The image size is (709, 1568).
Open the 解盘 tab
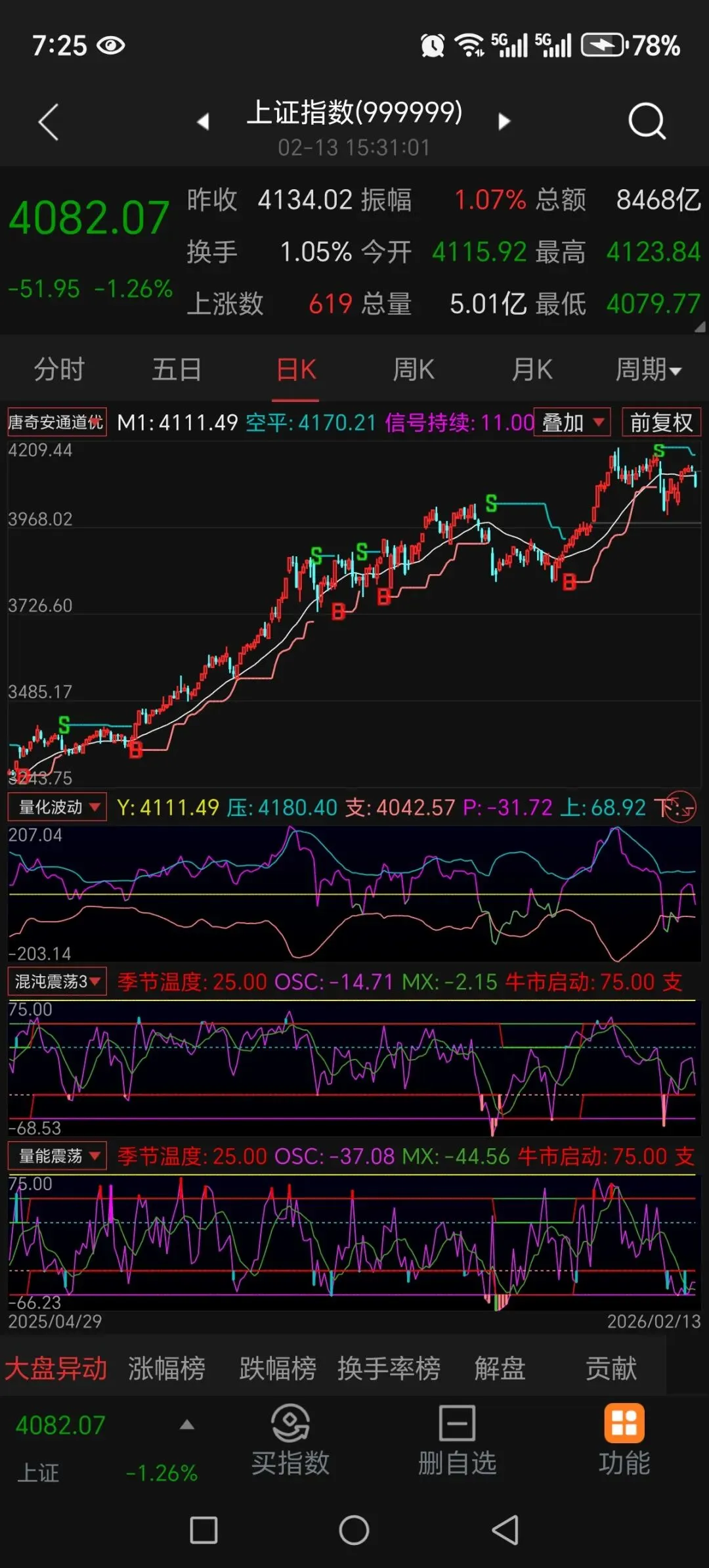tap(500, 1368)
